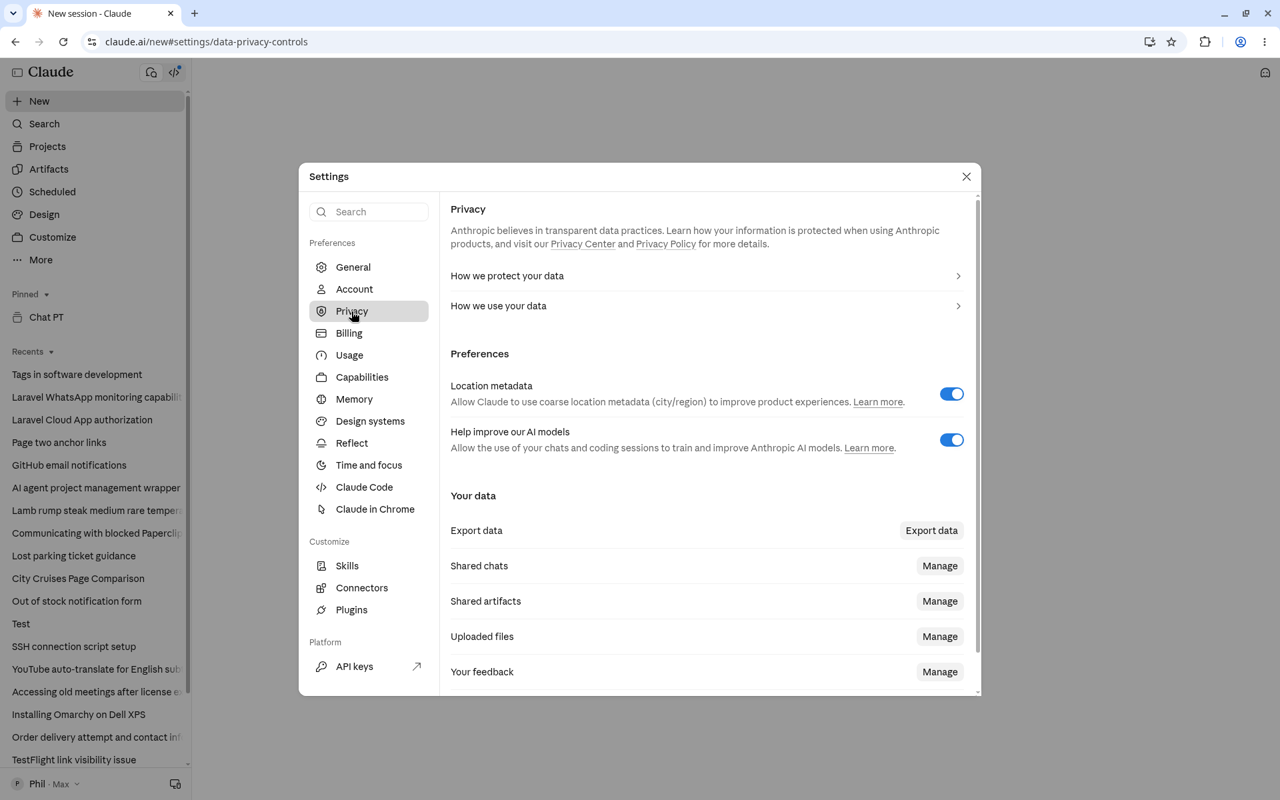The height and width of the screenshot is (800, 1280).
Task: Manage Shared chats
Action: coord(940,566)
